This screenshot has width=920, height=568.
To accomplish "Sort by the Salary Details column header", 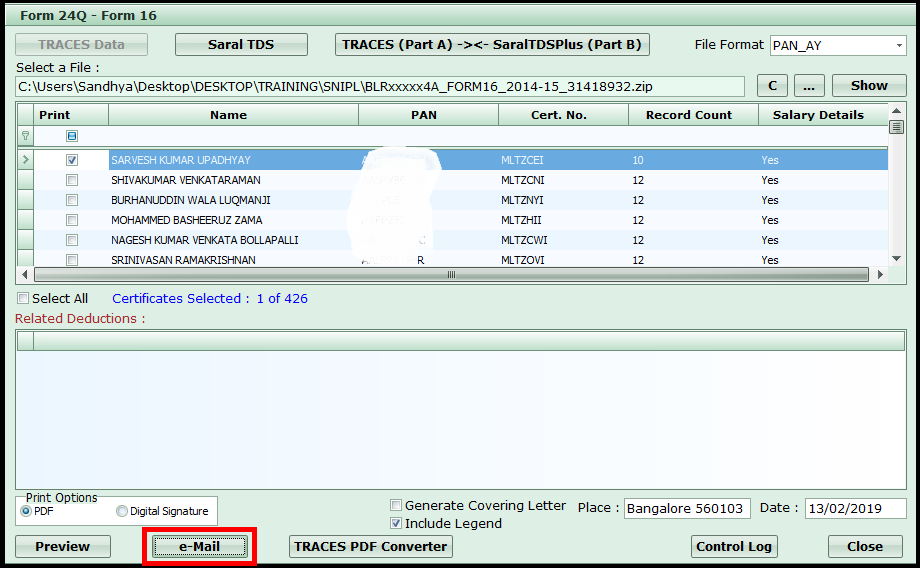I will coord(823,115).
